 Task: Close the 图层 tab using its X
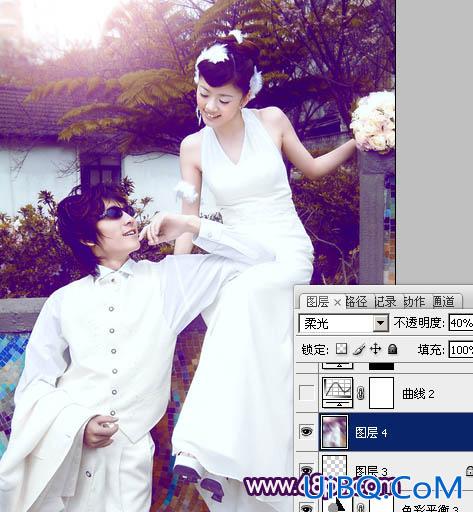point(337,302)
